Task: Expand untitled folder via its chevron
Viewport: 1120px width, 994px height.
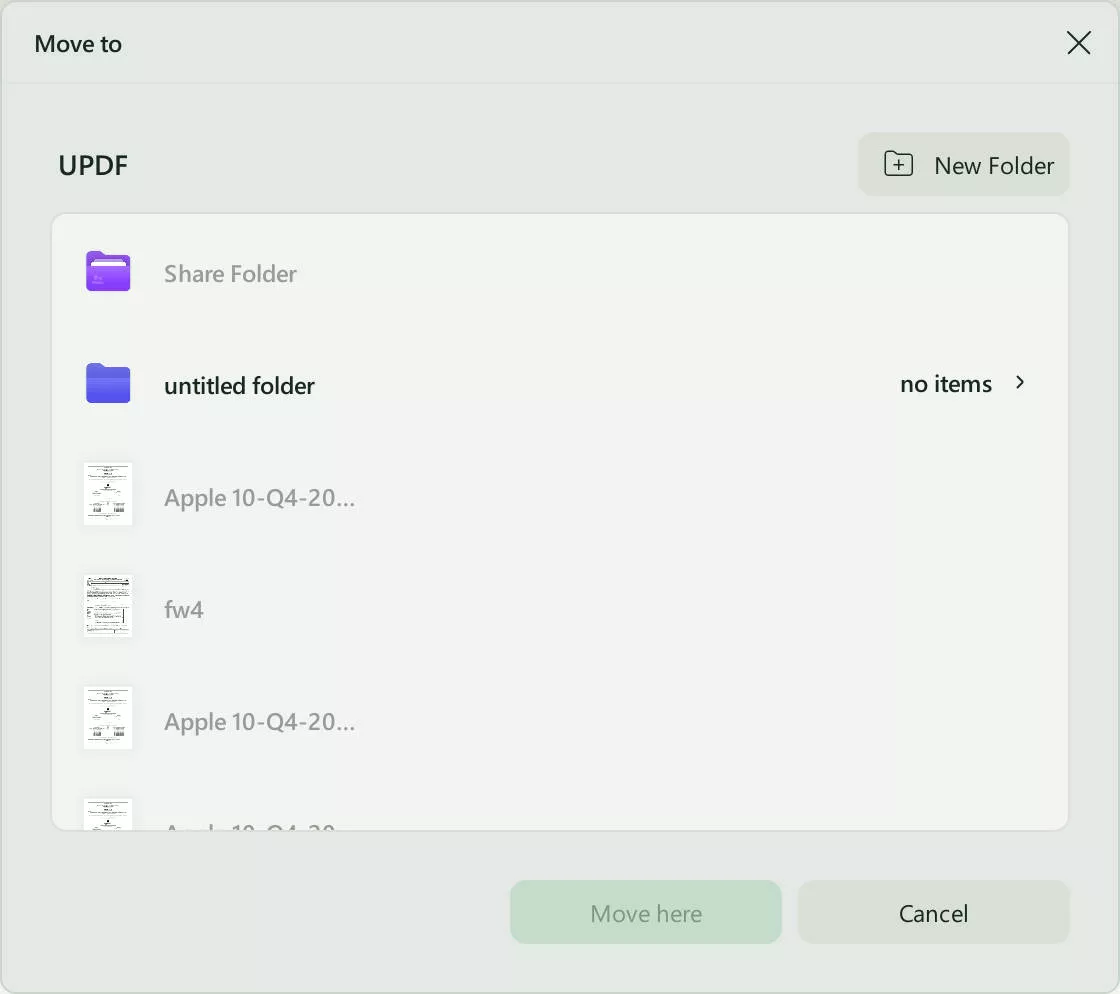Action: click(x=1020, y=383)
